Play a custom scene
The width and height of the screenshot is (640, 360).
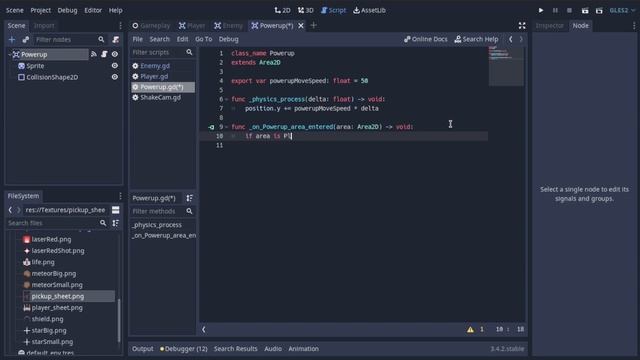tap(599, 11)
